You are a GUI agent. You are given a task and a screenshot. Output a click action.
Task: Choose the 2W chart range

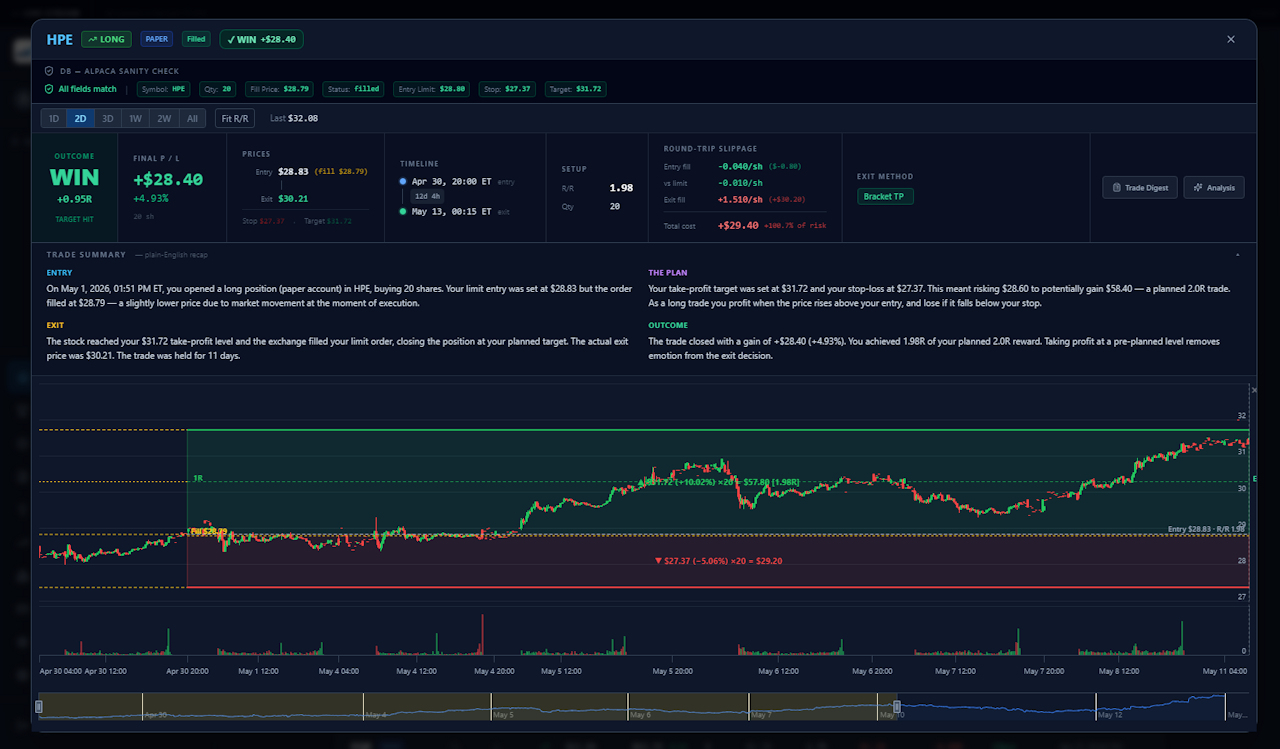pos(164,118)
